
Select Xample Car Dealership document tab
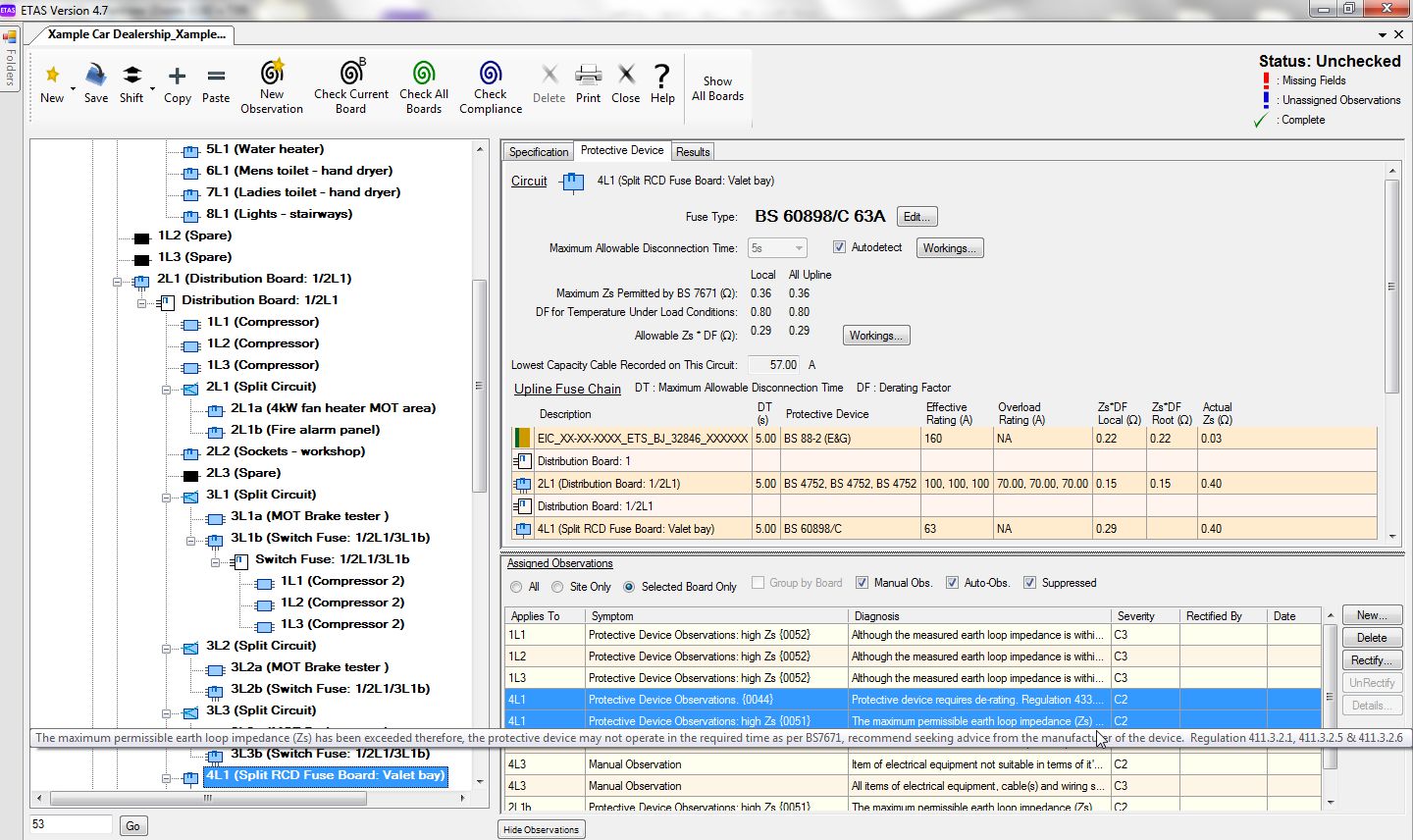click(136, 34)
